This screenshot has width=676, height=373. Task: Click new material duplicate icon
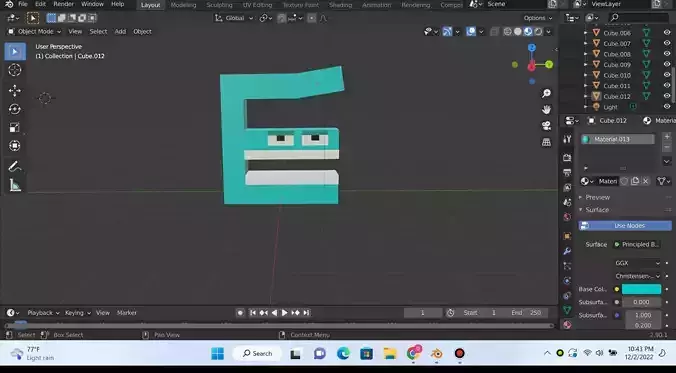point(635,181)
